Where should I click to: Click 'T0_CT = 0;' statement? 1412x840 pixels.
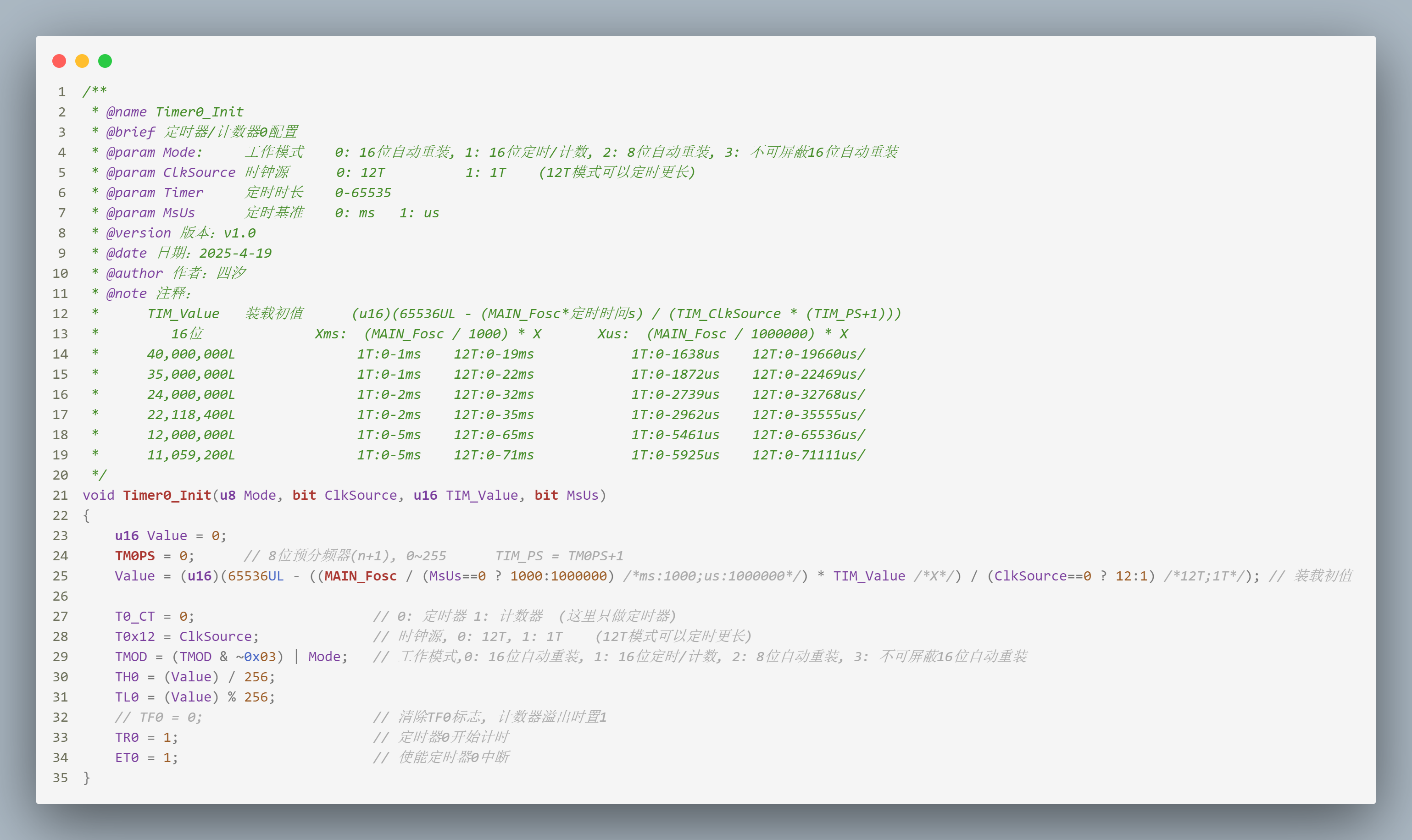[x=155, y=616]
